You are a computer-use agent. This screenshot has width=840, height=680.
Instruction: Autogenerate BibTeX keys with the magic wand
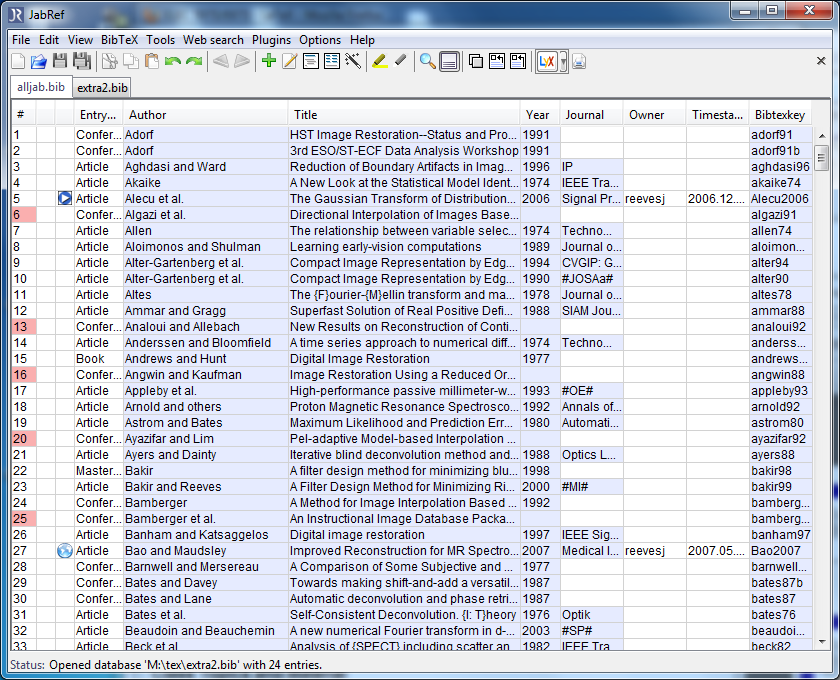(x=353, y=61)
